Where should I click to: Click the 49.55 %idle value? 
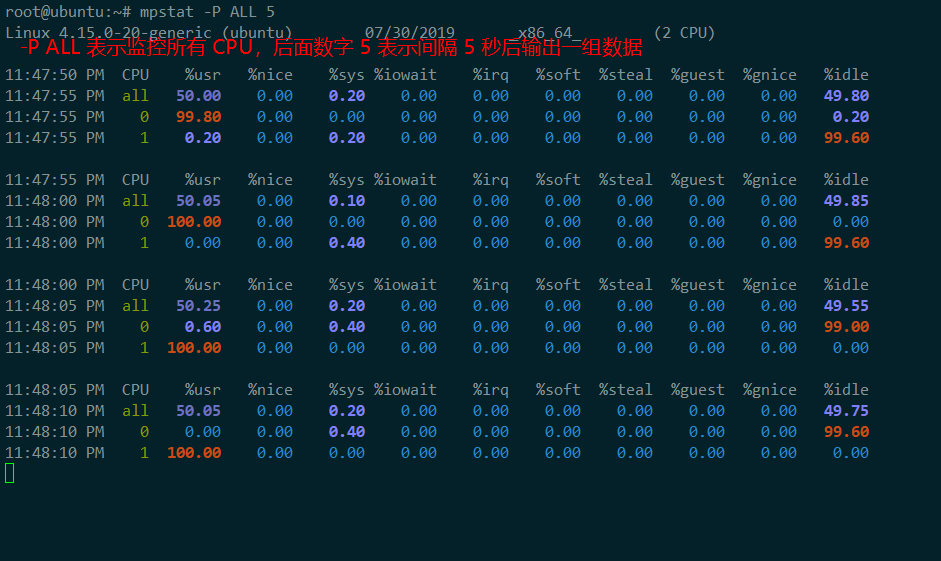[x=846, y=306]
